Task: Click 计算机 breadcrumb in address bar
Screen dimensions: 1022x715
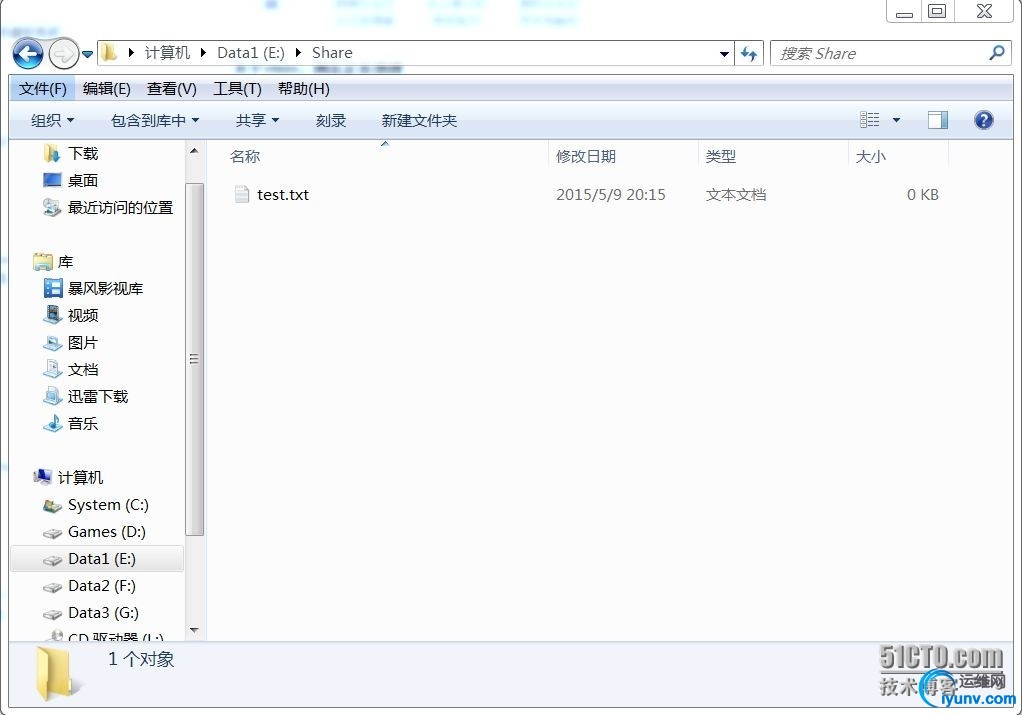Action: point(167,53)
